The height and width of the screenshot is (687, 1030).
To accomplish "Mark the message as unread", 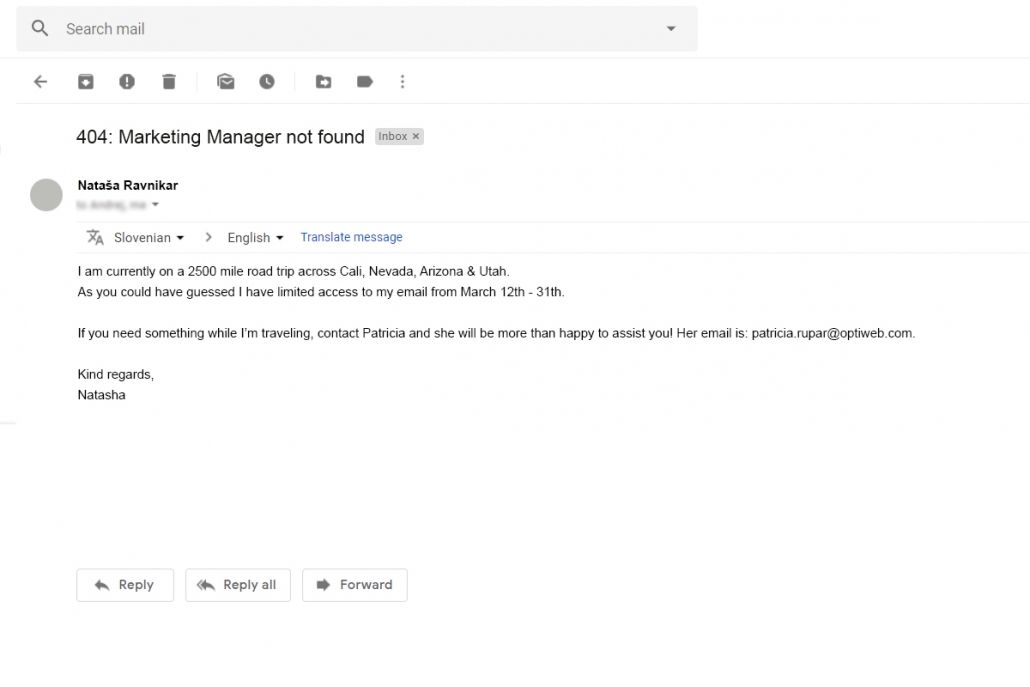I will (x=226, y=82).
